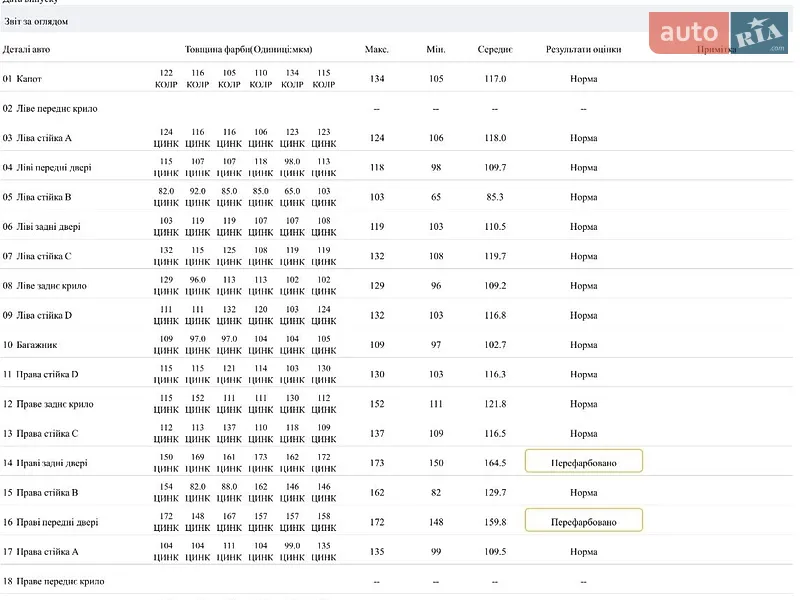
Task: Select the '01 Капот' row label
Action: click(22, 79)
